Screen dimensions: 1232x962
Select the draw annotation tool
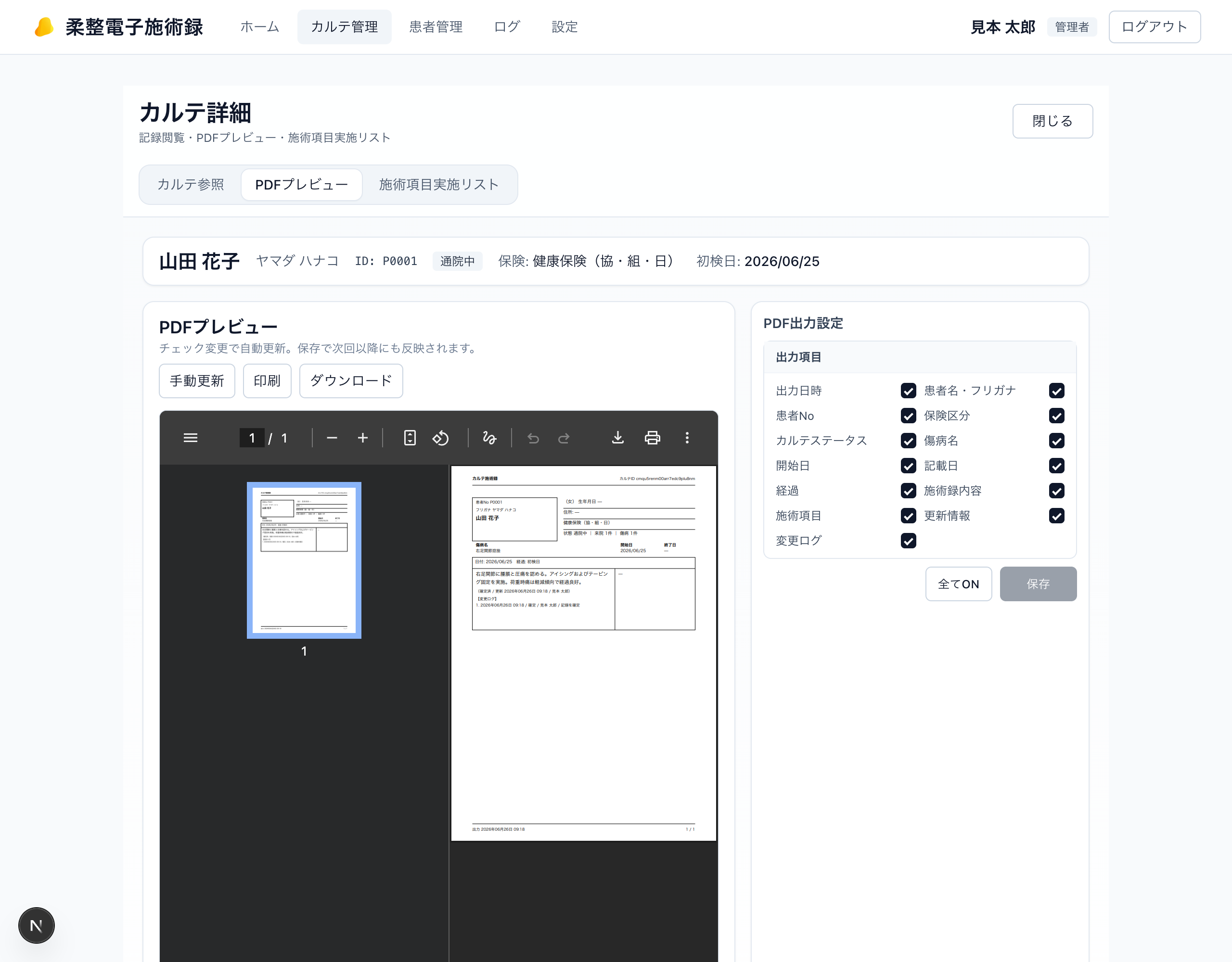click(x=489, y=438)
